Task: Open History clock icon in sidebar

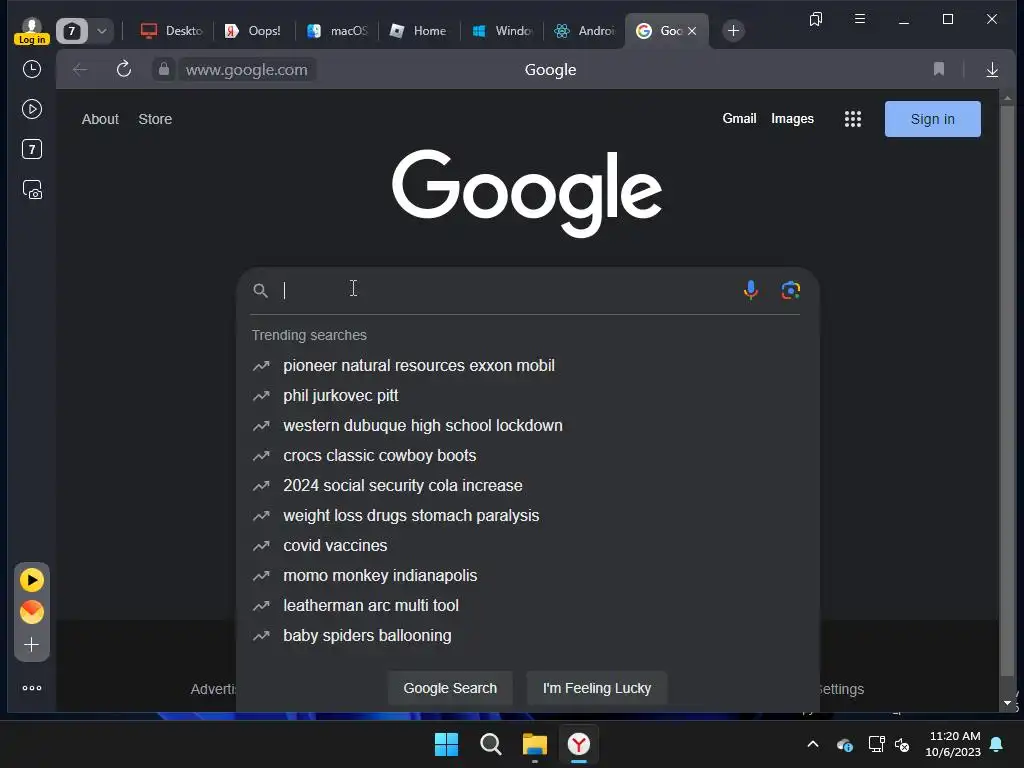Action: pos(31,69)
